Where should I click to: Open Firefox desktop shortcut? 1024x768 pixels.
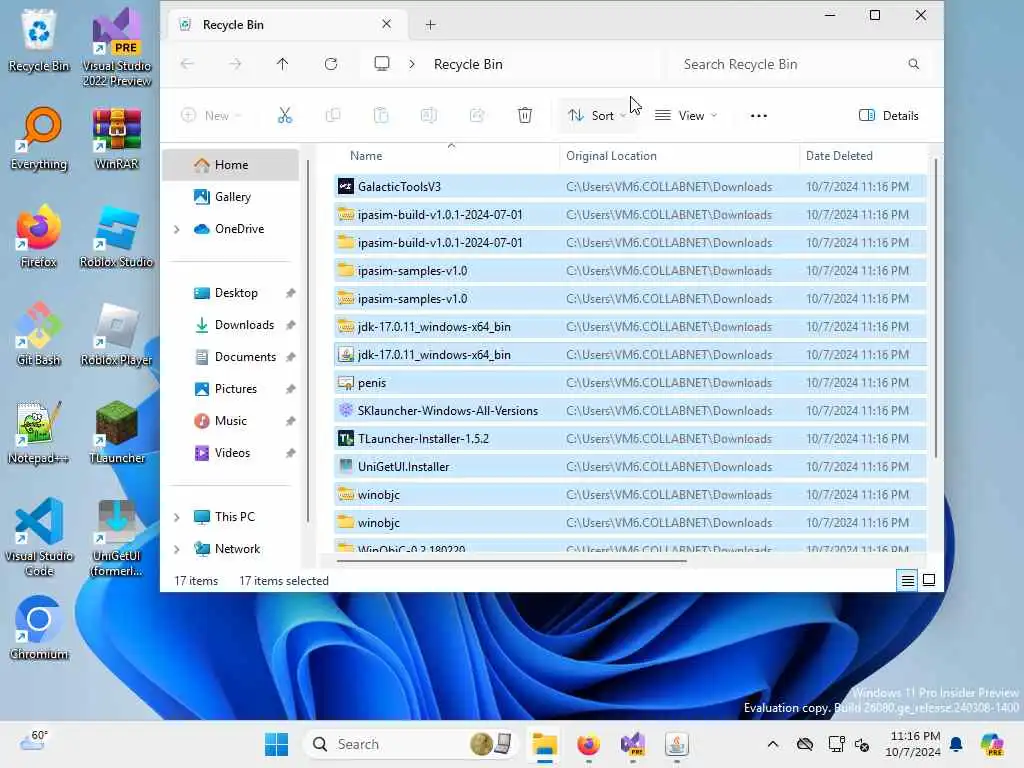click(39, 236)
